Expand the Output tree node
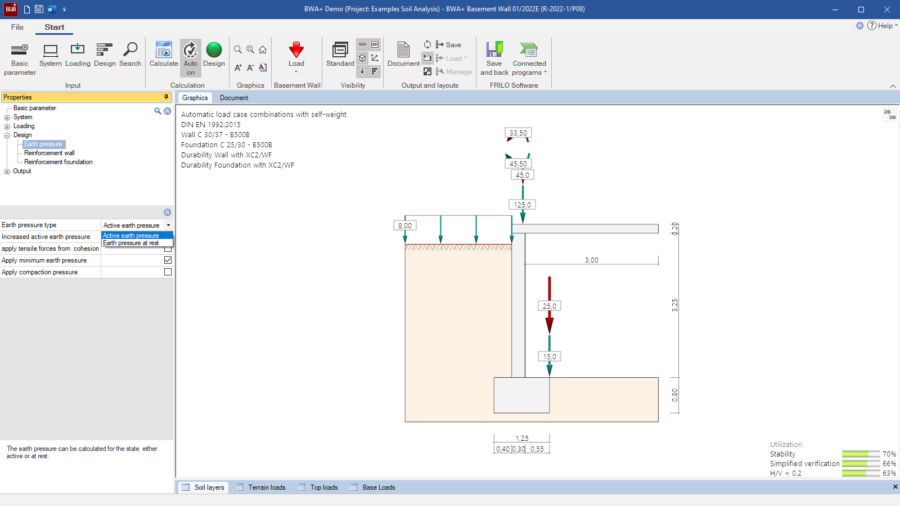 coord(7,172)
